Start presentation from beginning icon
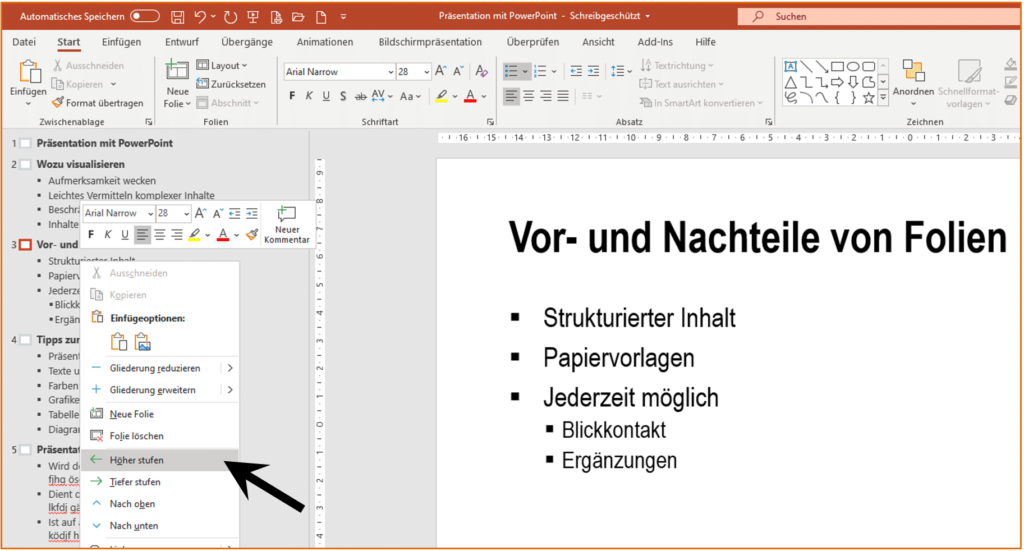Image resolution: width=1024 pixels, height=551 pixels. tap(253, 16)
